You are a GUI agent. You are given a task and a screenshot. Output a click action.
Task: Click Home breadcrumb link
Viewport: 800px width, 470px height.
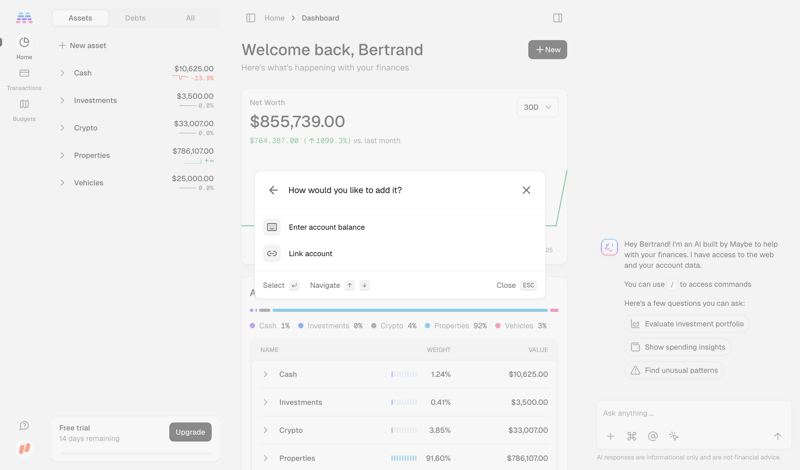point(274,18)
